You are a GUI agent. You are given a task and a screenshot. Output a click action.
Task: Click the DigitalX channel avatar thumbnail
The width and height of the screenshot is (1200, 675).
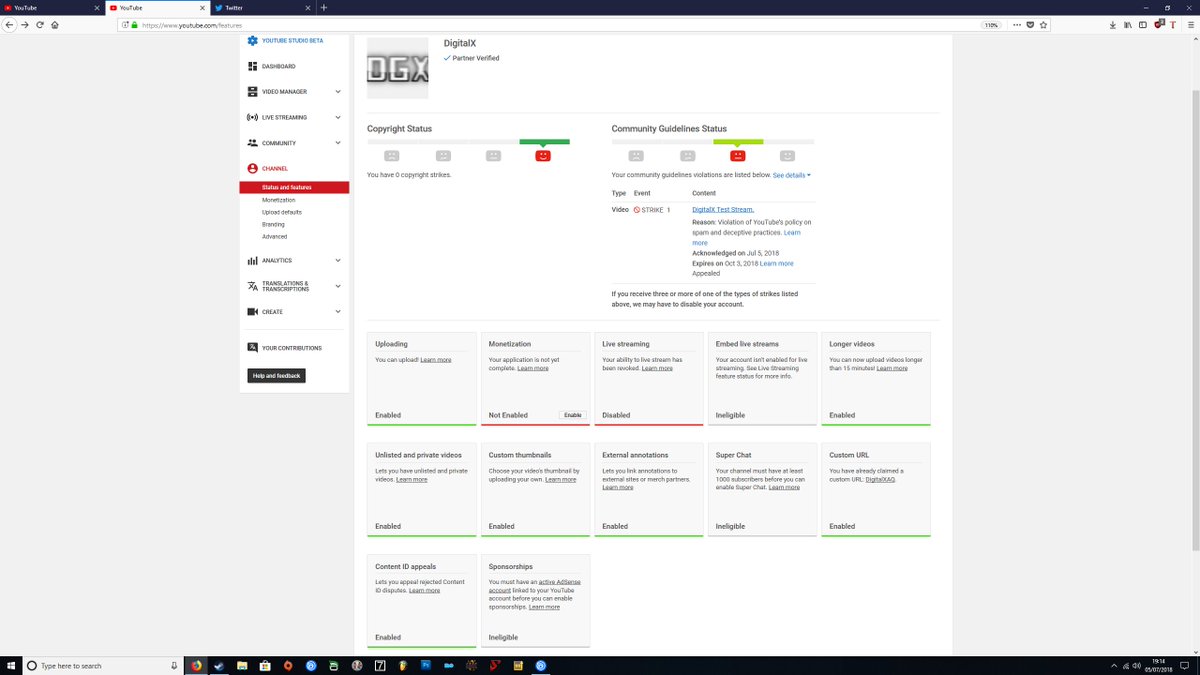tap(398, 68)
